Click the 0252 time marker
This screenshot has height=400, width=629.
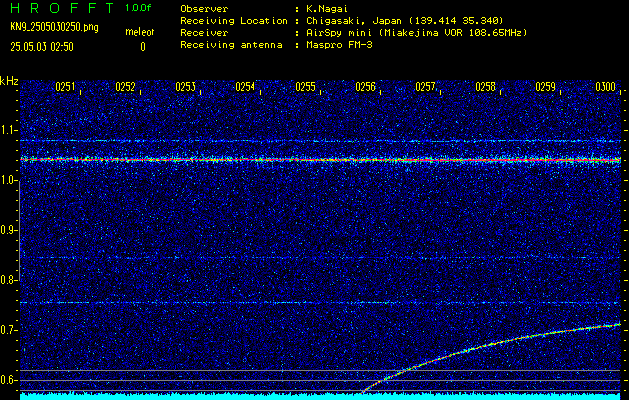tap(125, 87)
